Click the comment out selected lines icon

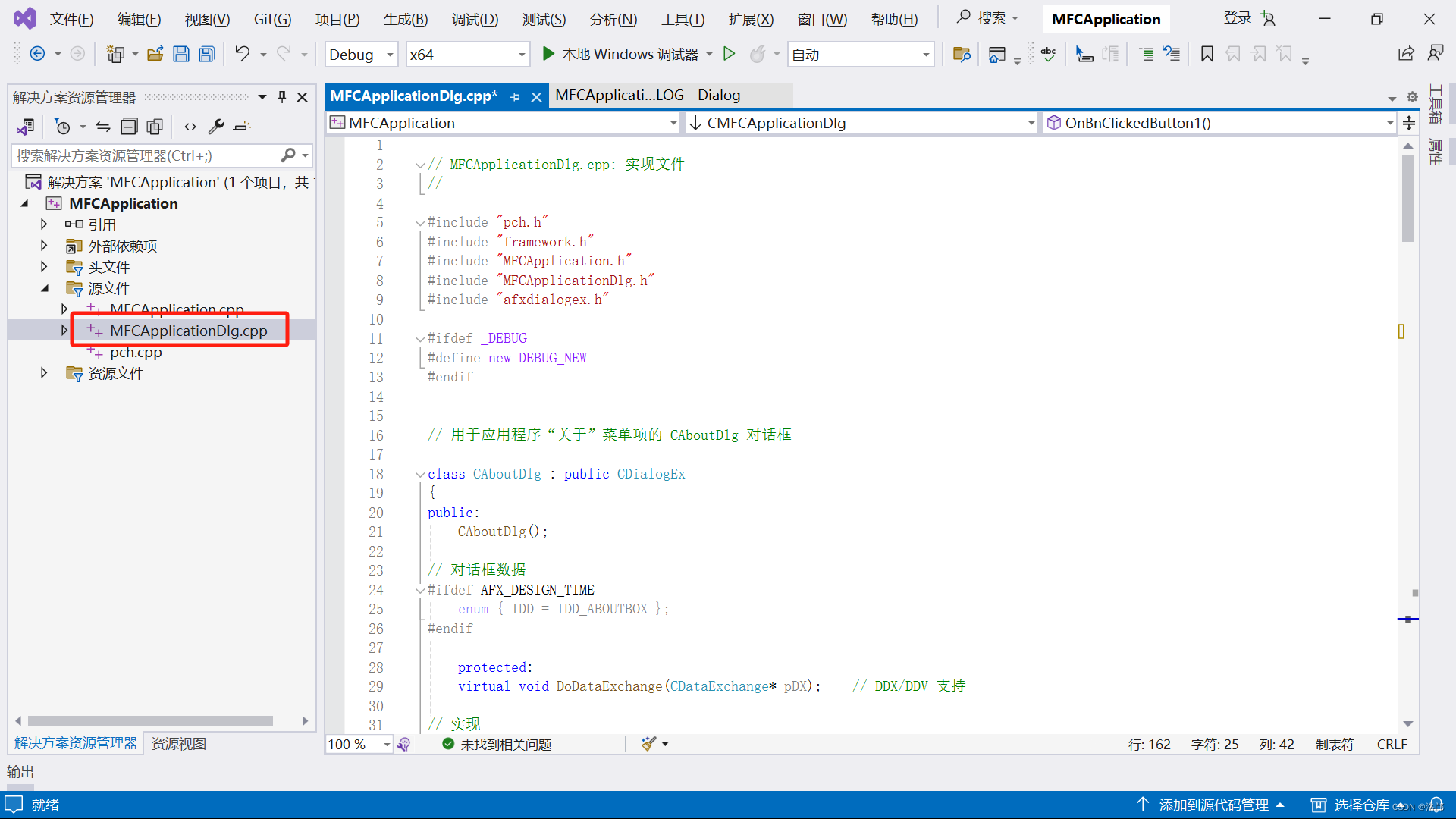click(x=1146, y=54)
